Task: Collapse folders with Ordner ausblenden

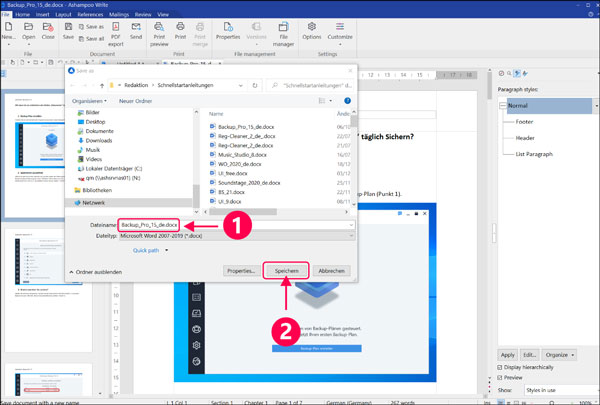Action: click(100, 271)
